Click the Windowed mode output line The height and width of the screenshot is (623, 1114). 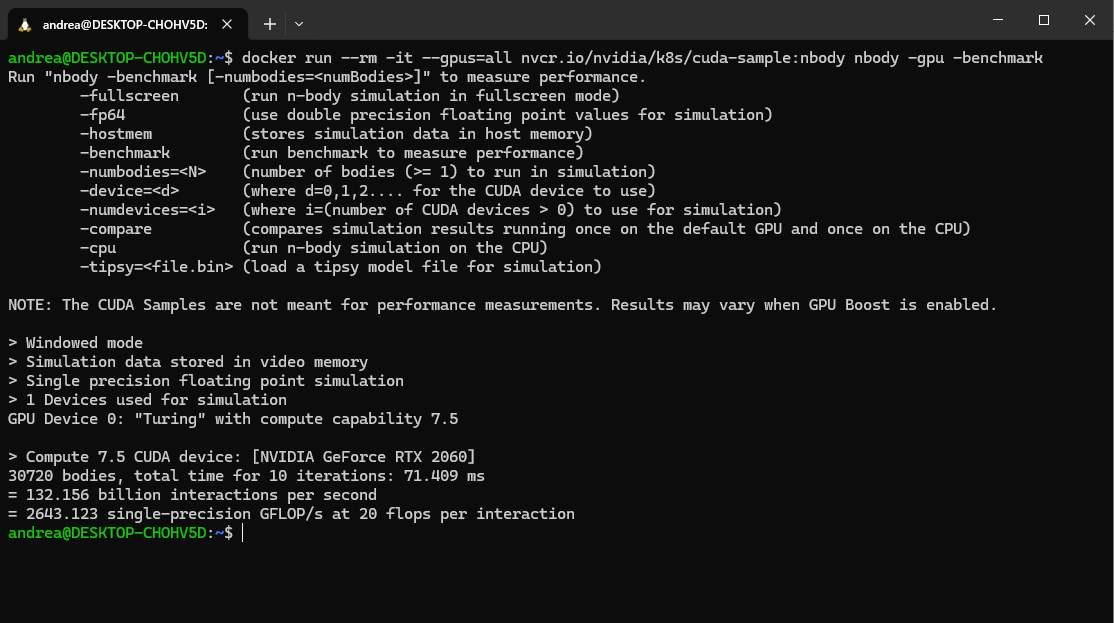click(75, 342)
